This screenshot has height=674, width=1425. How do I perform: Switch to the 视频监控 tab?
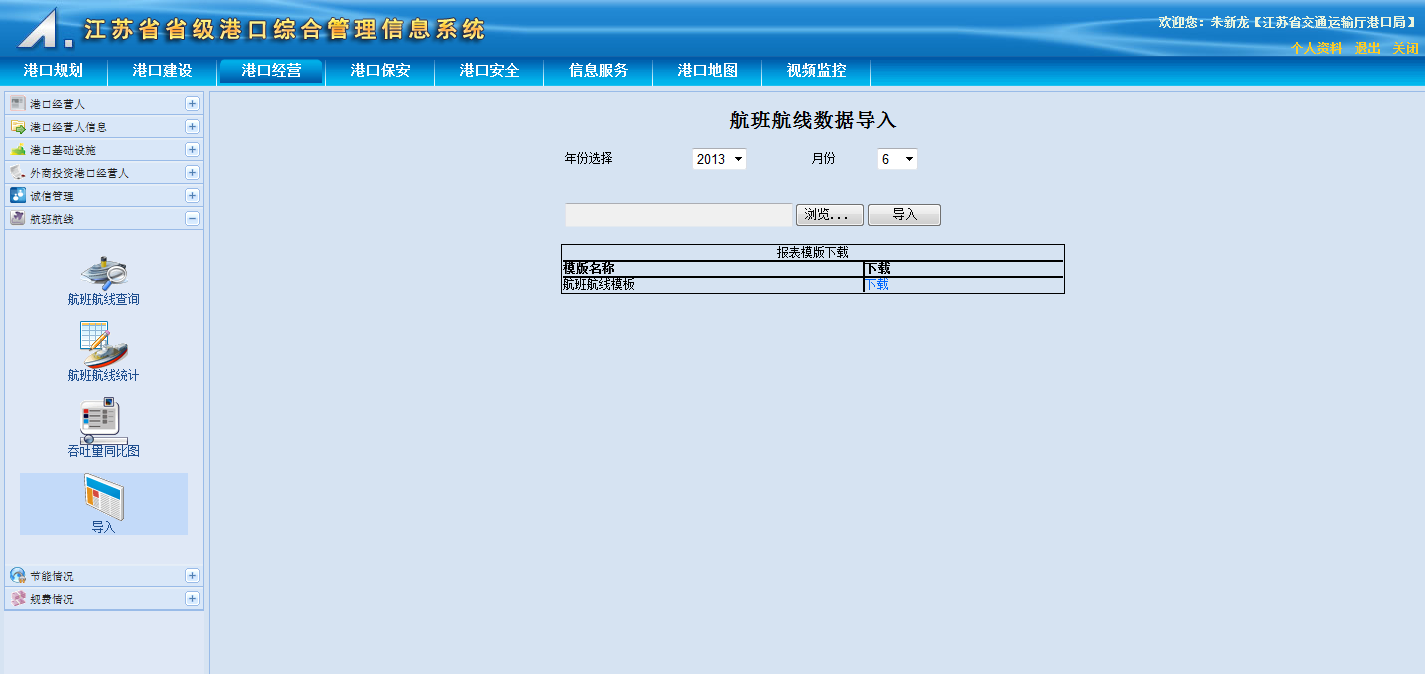pos(816,71)
